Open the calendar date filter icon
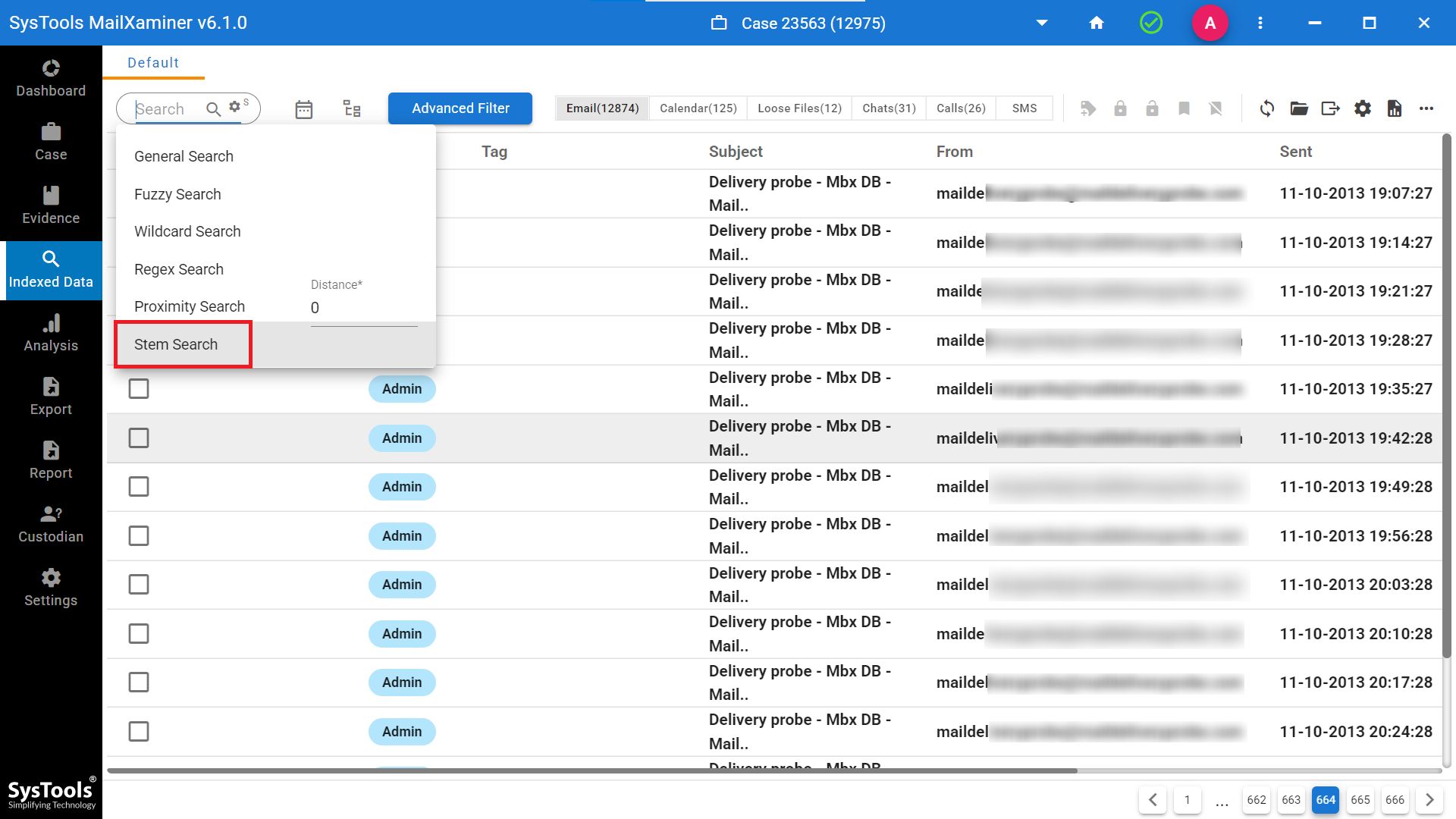Screen dimensions: 1456x819 pyautogui.click(x=304, y=109)
